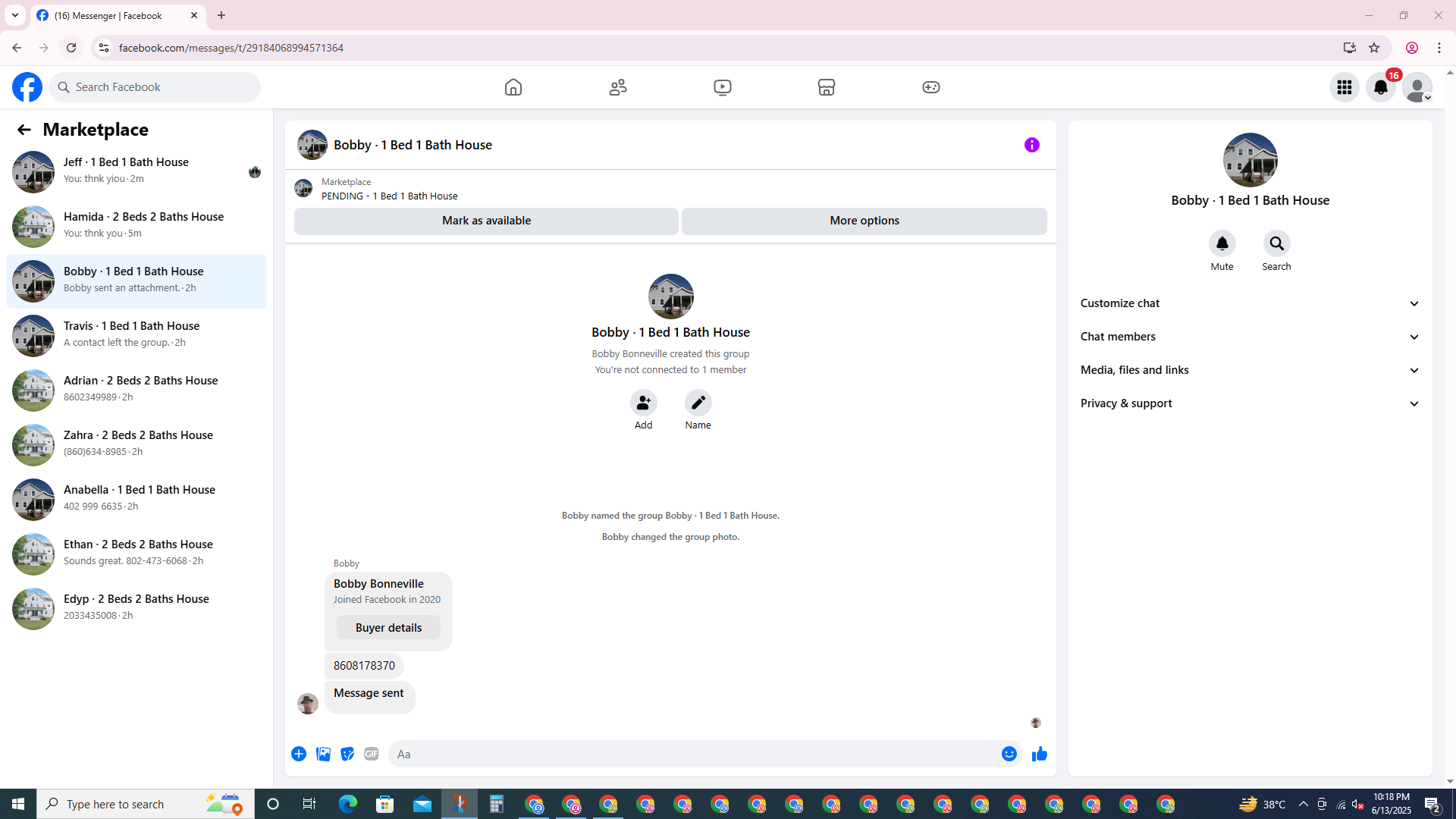Mute this conversation with bell icon

1222,243
